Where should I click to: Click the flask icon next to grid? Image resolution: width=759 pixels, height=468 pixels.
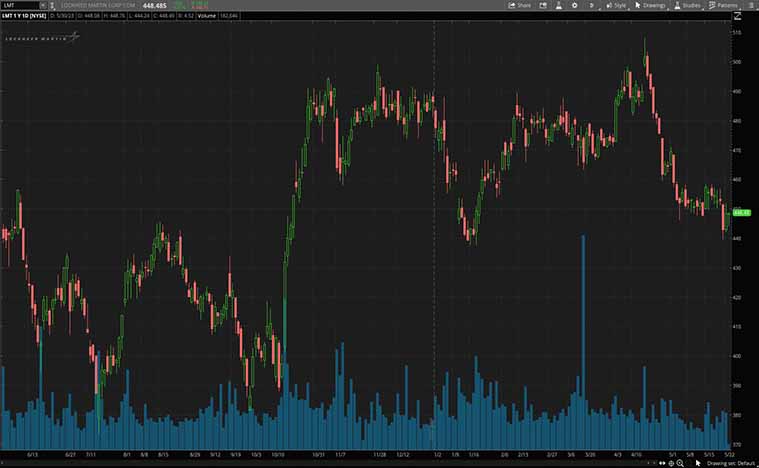pyautogui.click(x=559, y=5)
